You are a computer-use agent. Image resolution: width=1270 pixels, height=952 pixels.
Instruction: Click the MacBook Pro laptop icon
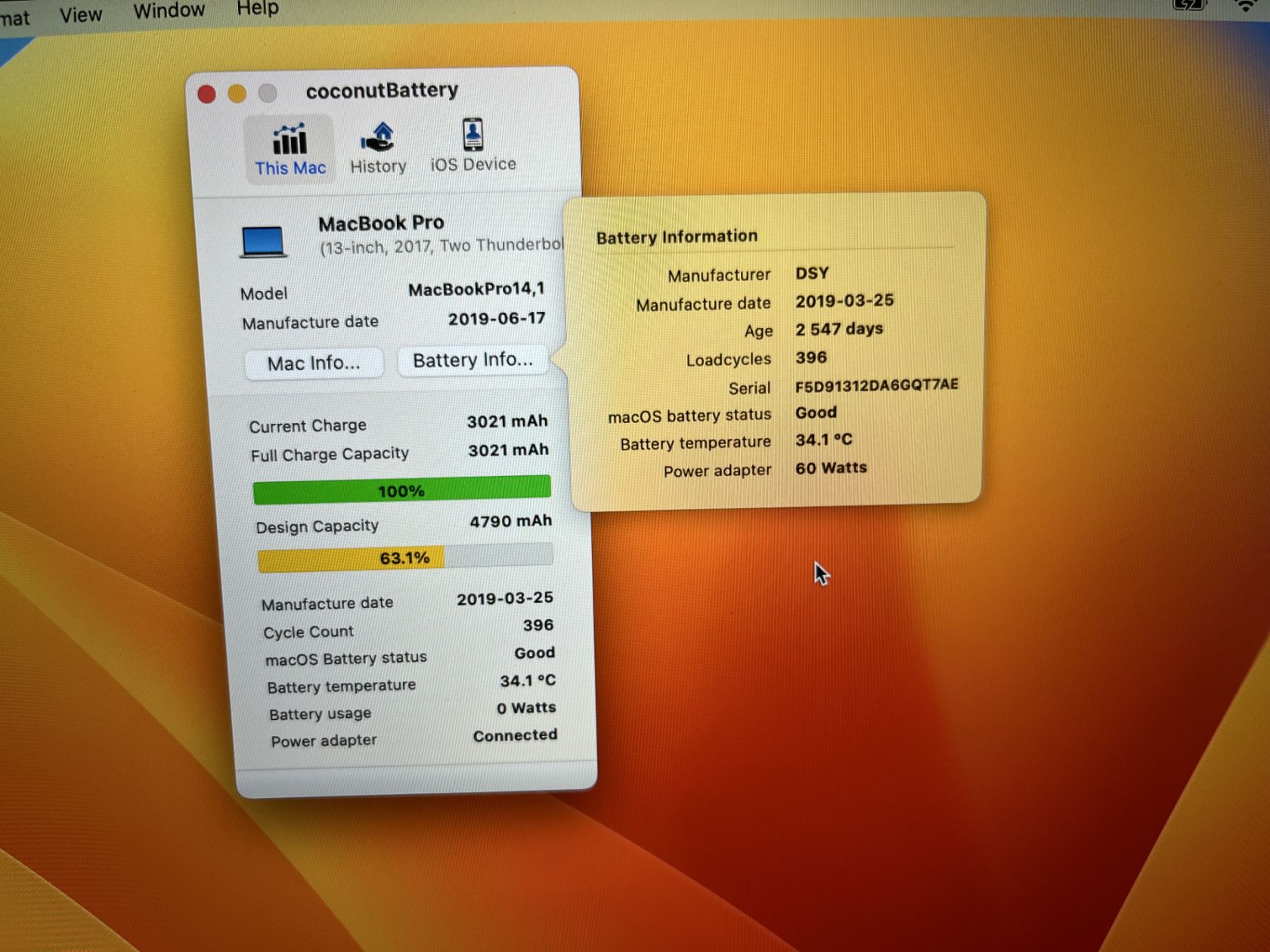pos(263,241)
